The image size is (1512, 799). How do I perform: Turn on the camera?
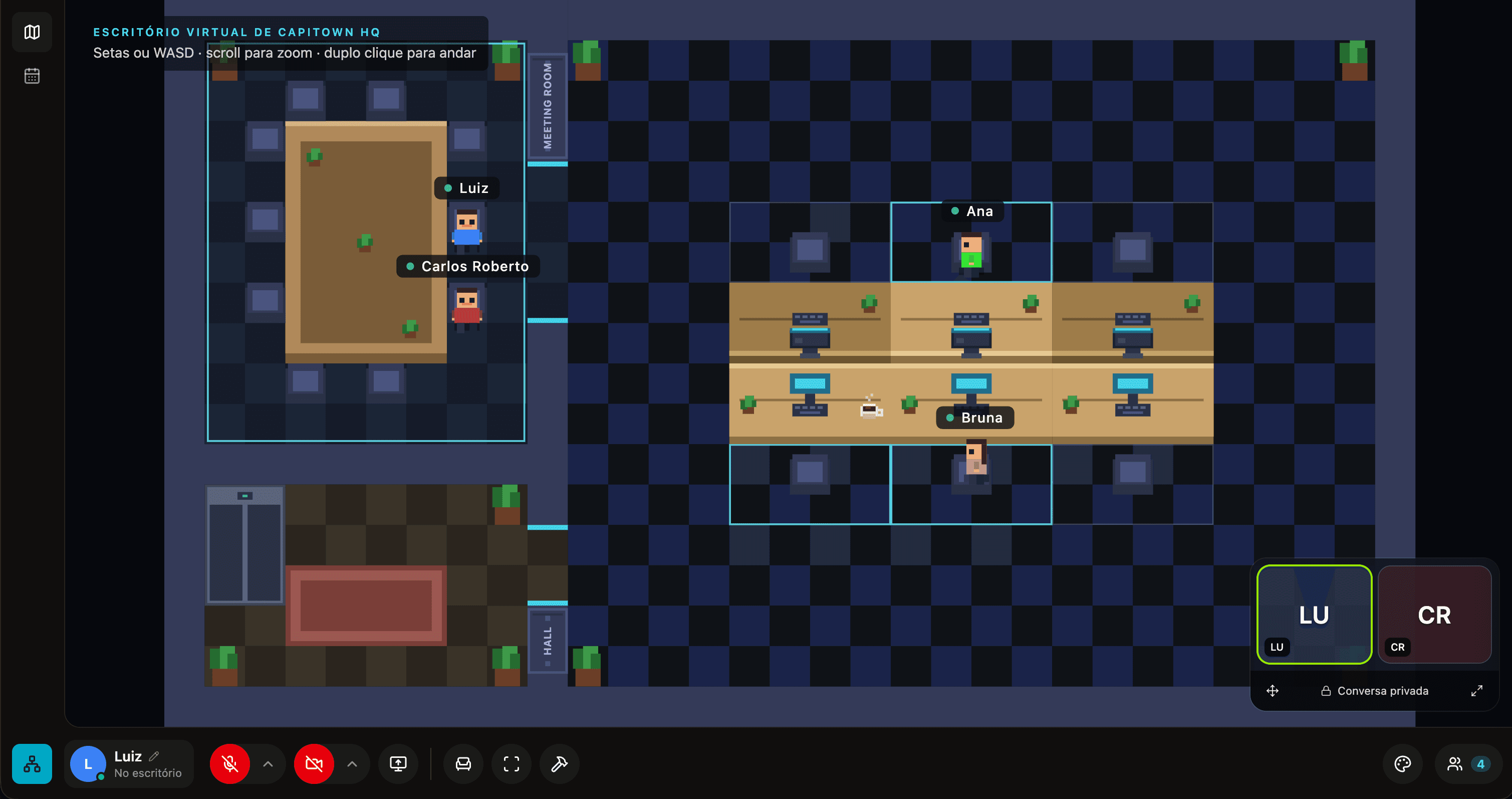coord(314,764)
